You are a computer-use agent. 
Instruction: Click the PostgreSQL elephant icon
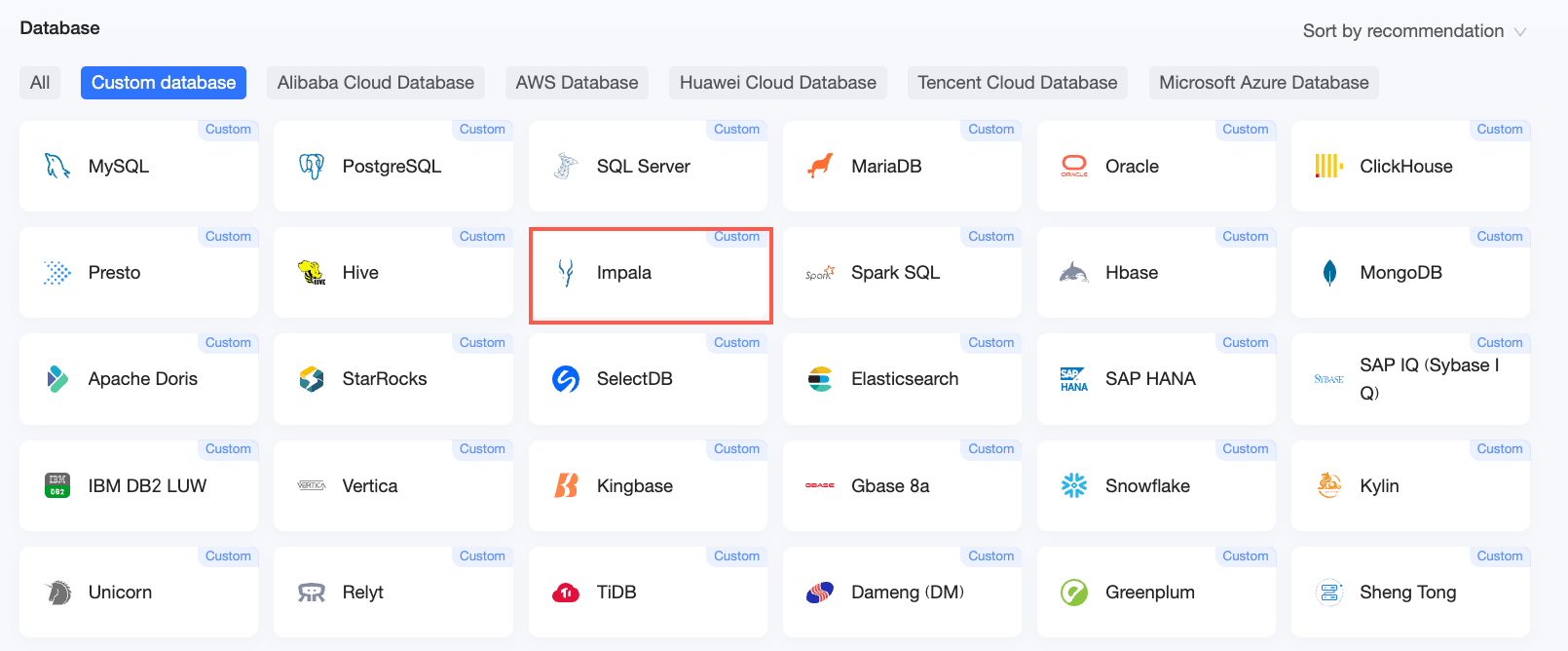click(x=312, y=167)
